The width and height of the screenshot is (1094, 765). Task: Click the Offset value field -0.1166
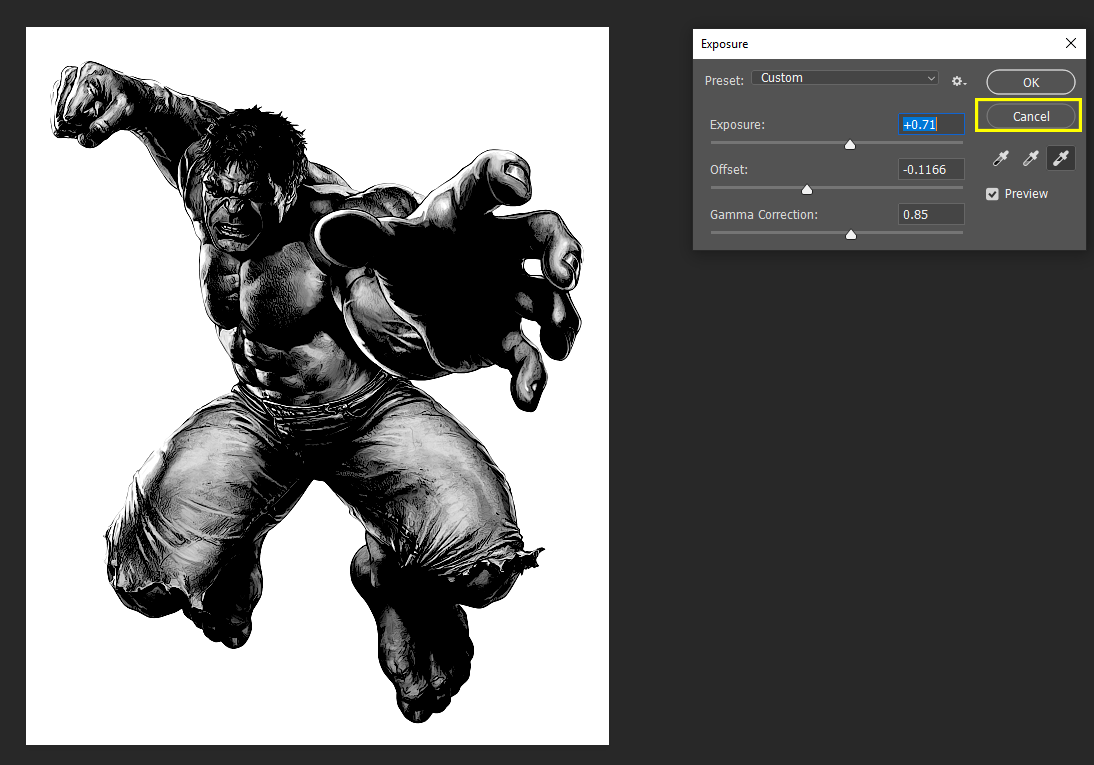931,169
